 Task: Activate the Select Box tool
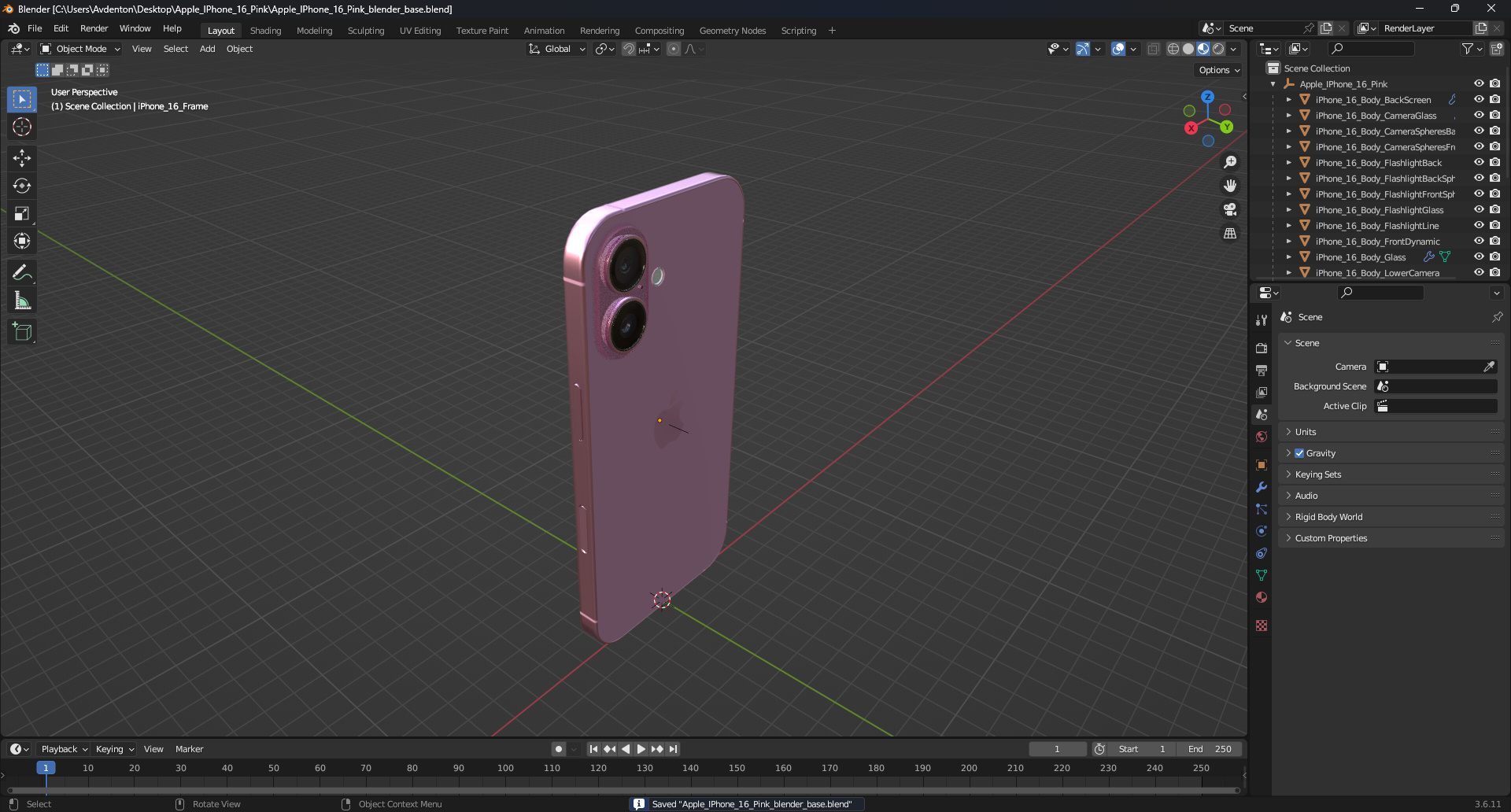coord(22,99)
